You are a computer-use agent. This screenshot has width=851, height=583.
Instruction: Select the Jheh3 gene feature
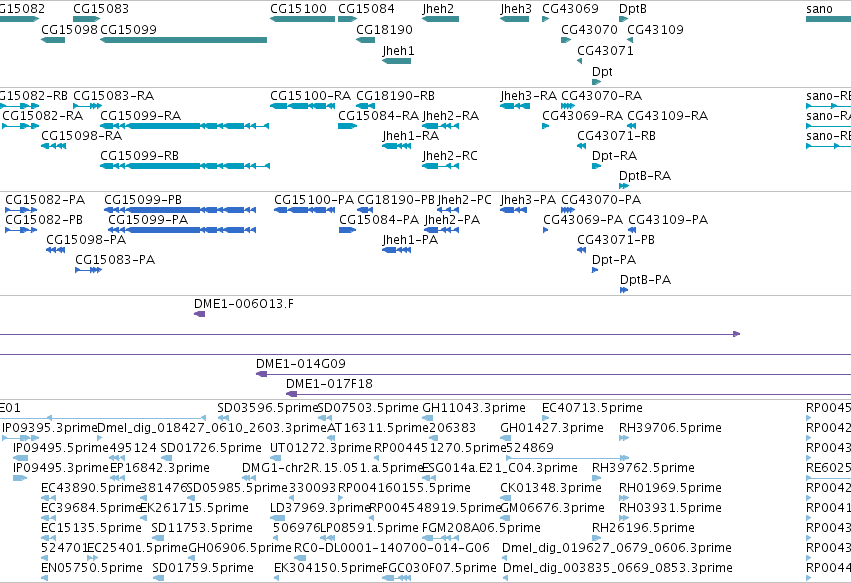(x=515, y=19)
